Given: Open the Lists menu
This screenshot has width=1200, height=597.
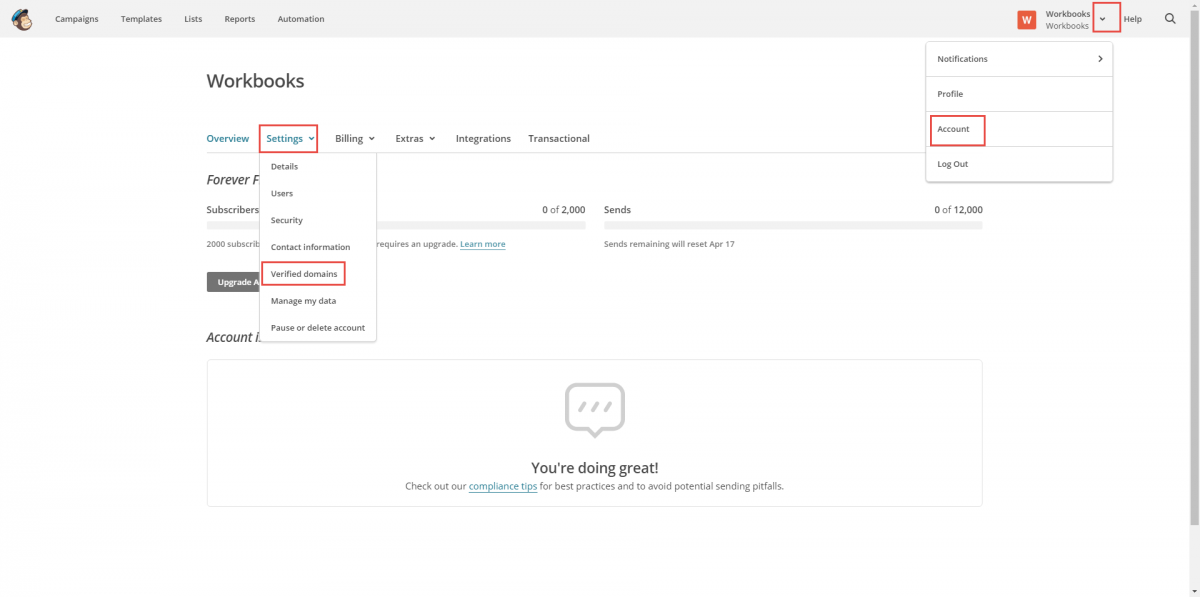Looking at the screenshot, I should [193, 19].
